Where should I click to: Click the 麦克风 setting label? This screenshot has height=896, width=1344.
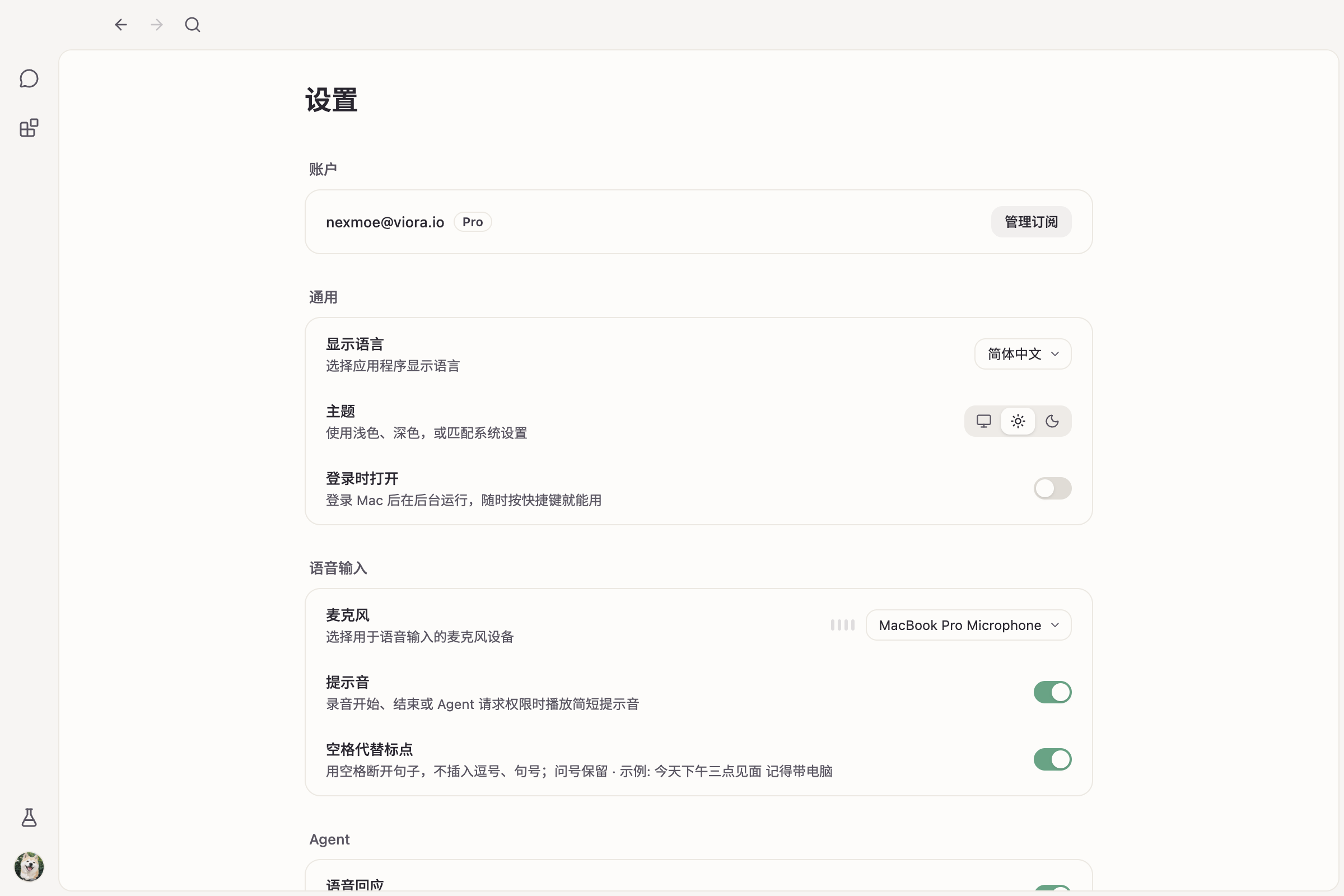[347, 615]
